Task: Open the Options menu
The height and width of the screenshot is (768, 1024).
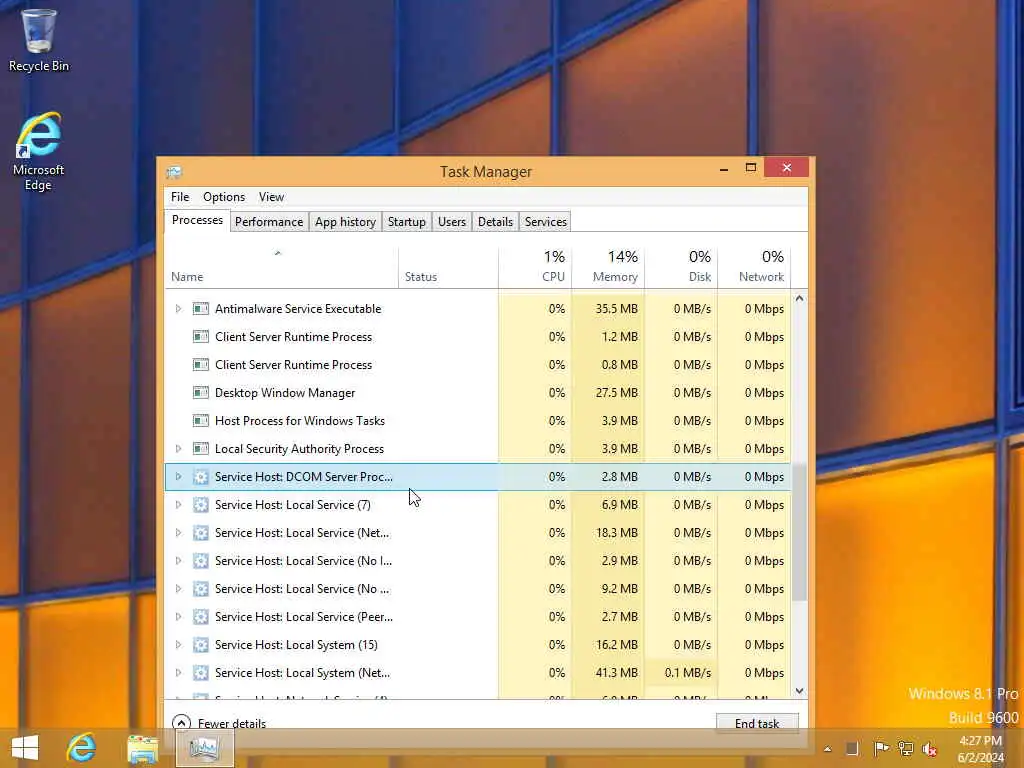Action: click(224, 197)
